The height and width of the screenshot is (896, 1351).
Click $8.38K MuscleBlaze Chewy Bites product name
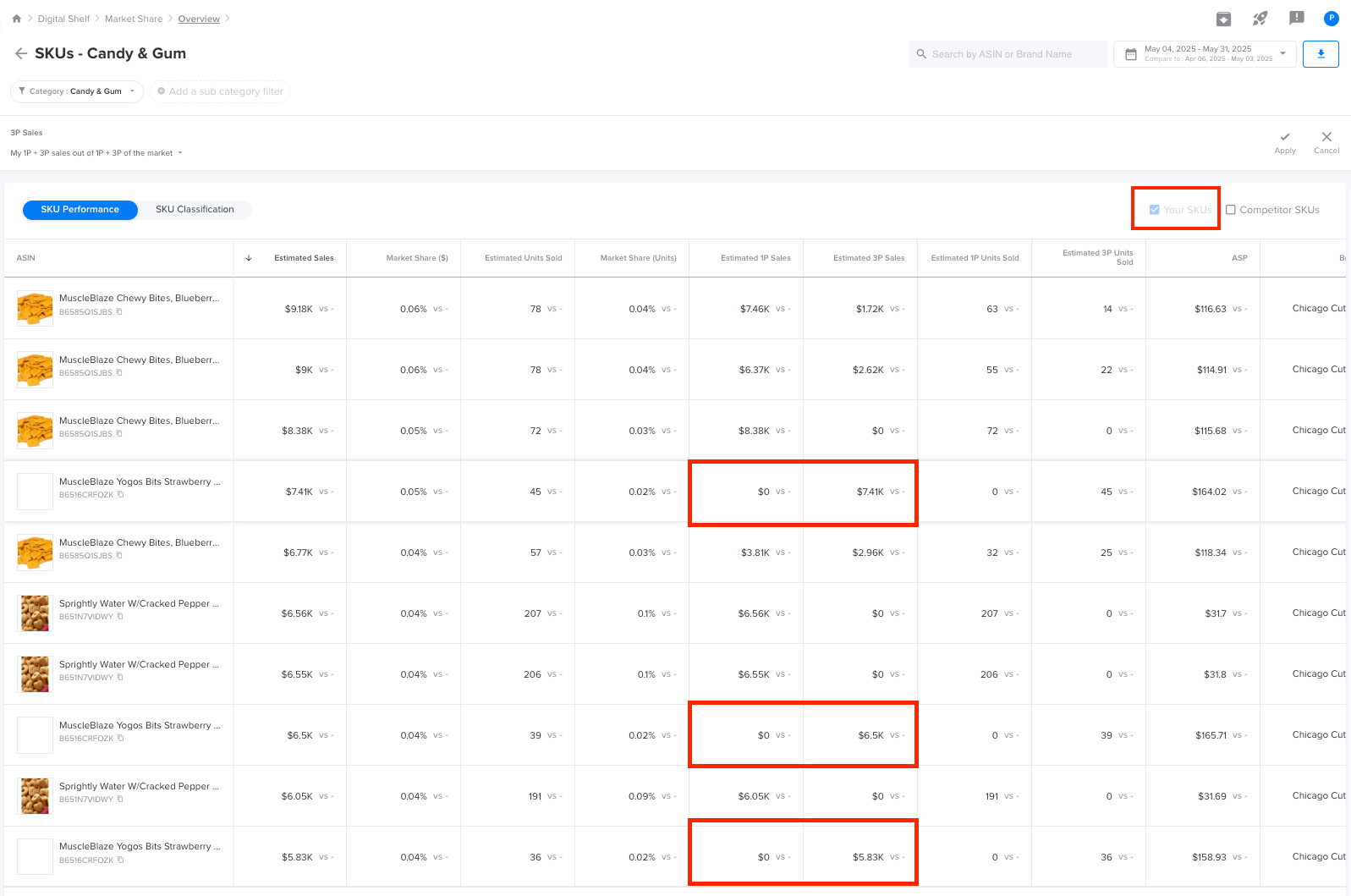pyautogui.click(x=139, y=421)
